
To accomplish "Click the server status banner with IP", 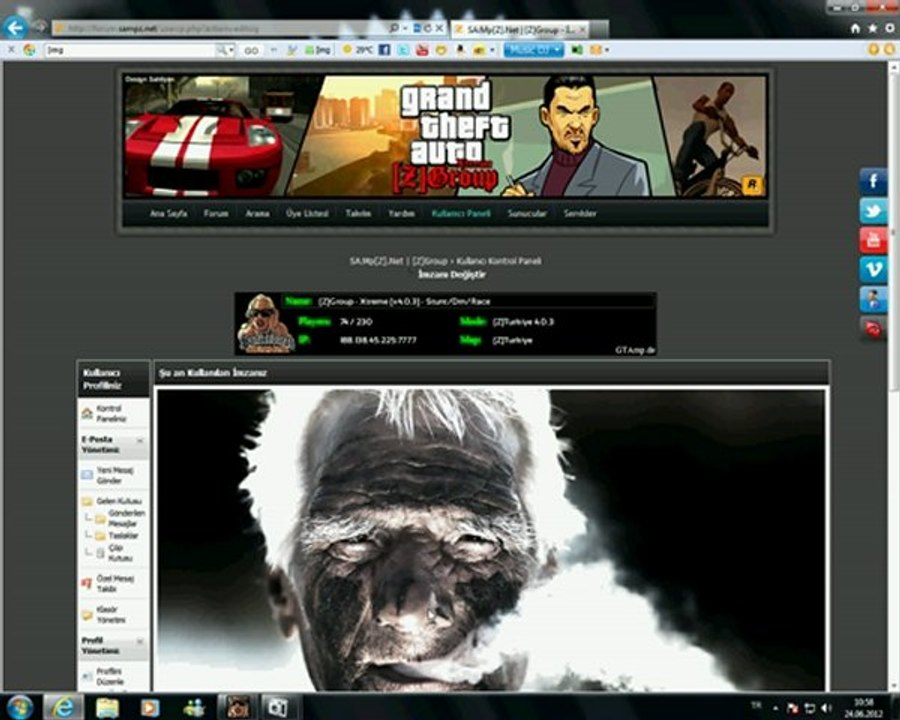I will tap(445, 324).
